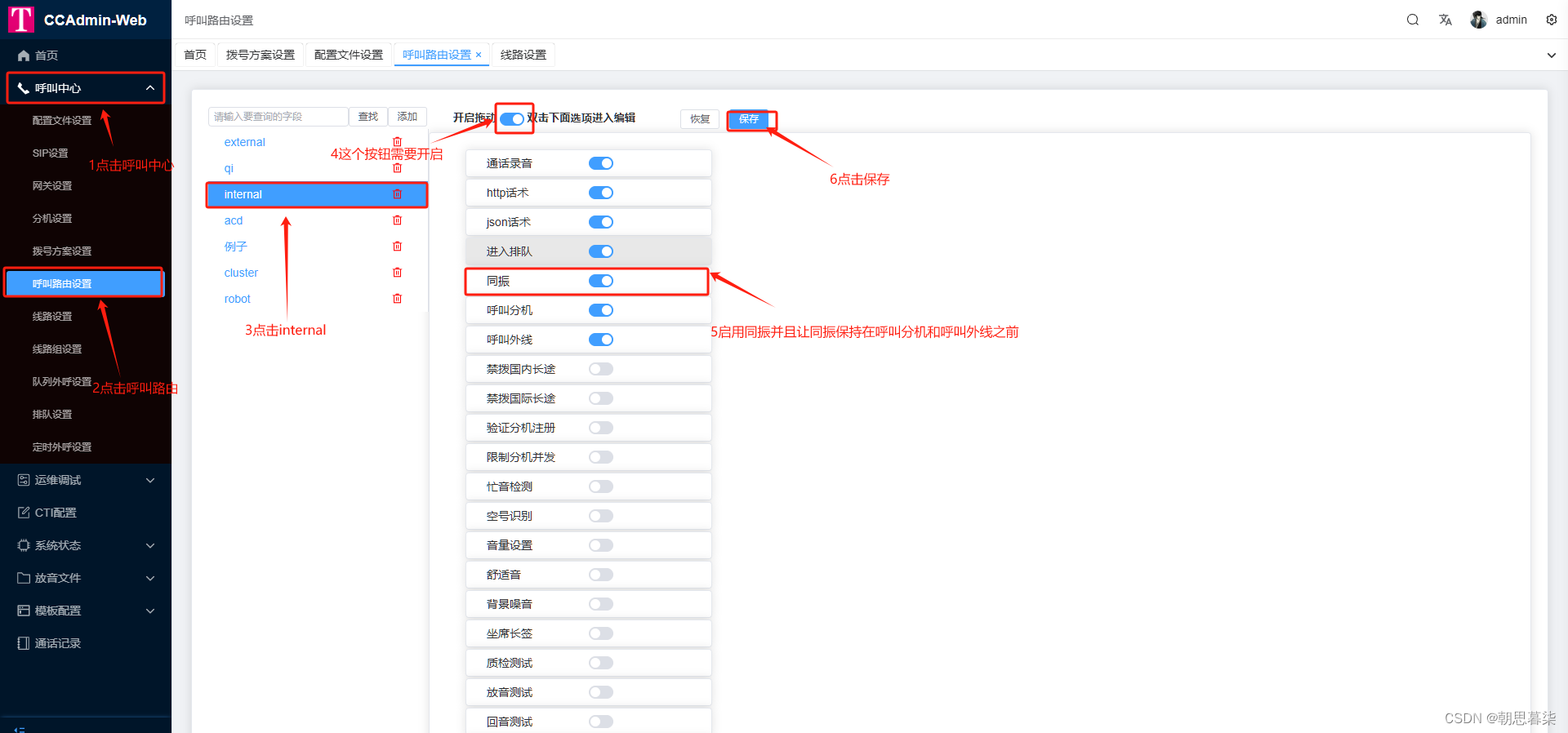This screenshot has height=733, width=1568.
Task: Focus the 请输入要查询的字段 search field
Action: coord(278,117)
